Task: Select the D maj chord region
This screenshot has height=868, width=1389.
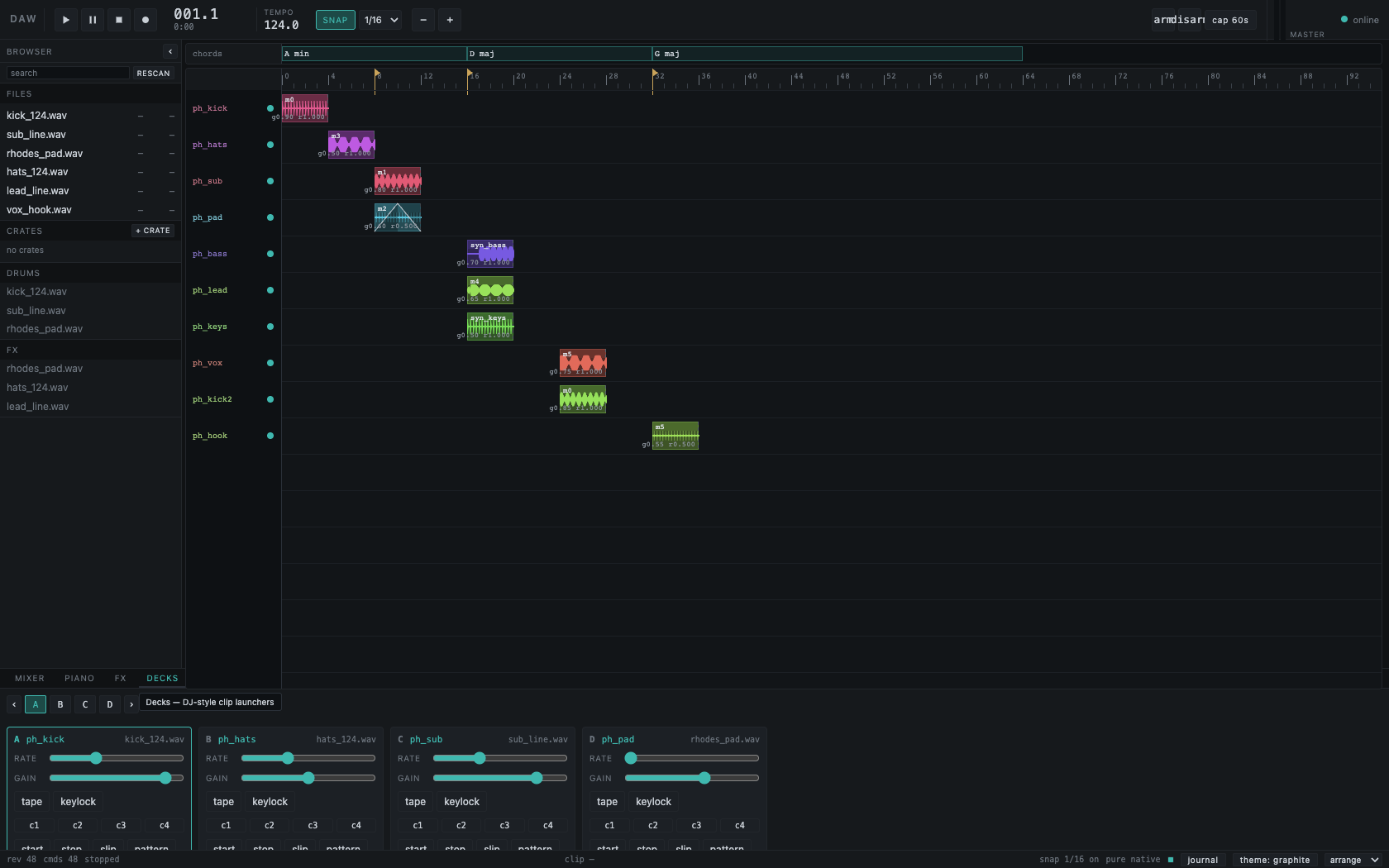Action: 560,54
